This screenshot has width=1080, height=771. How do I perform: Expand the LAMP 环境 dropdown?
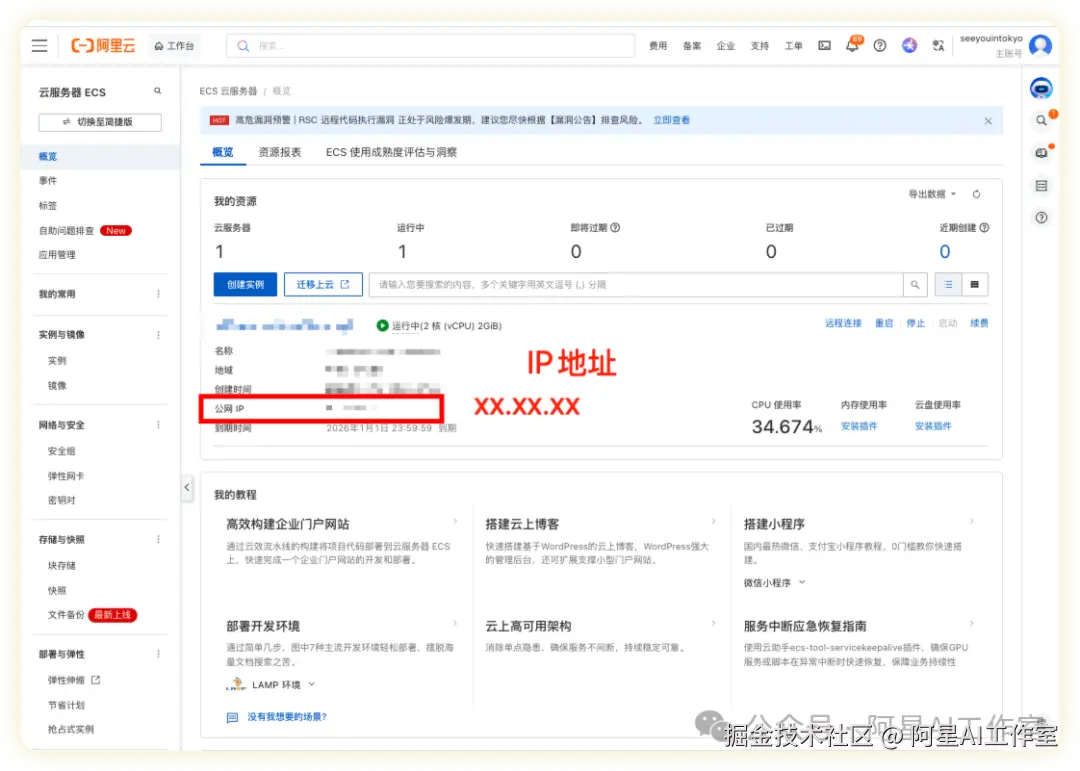tap(271, 684)
